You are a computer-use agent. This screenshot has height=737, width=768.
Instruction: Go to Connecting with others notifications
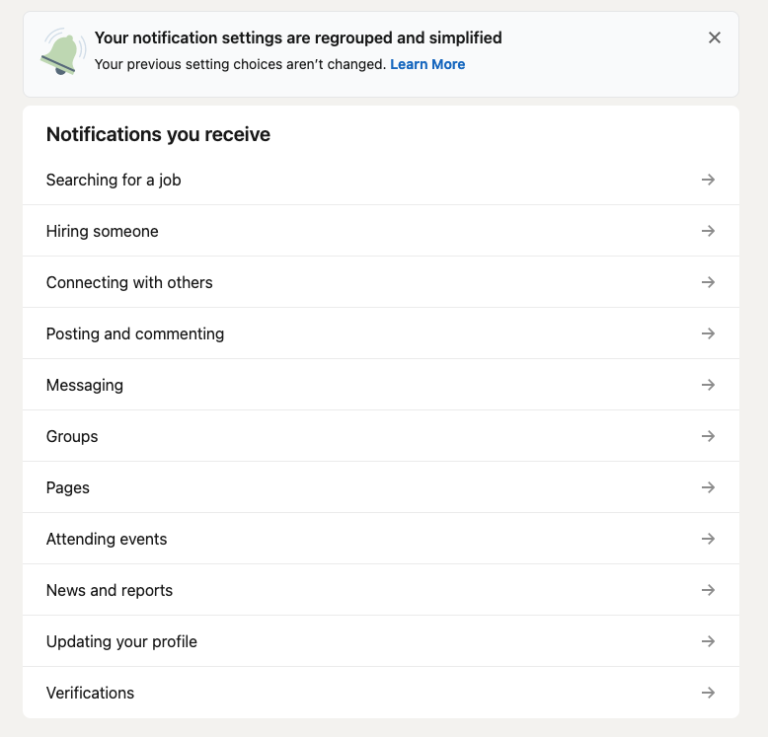point(129,282)
